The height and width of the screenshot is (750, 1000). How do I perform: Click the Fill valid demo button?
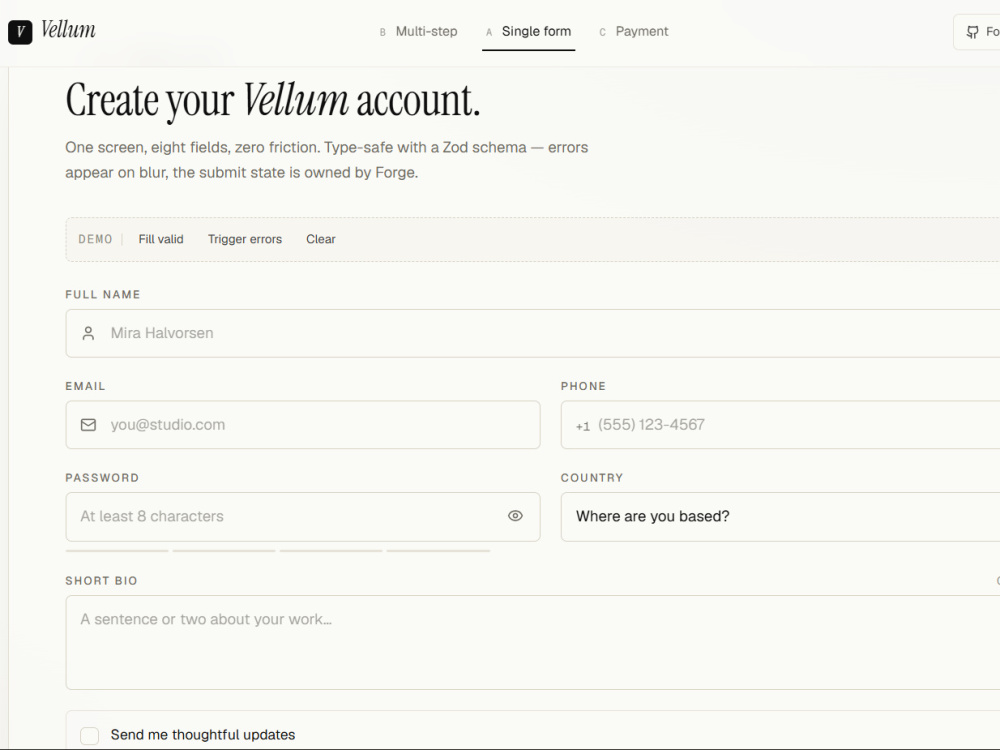click(x=161, y=239)
